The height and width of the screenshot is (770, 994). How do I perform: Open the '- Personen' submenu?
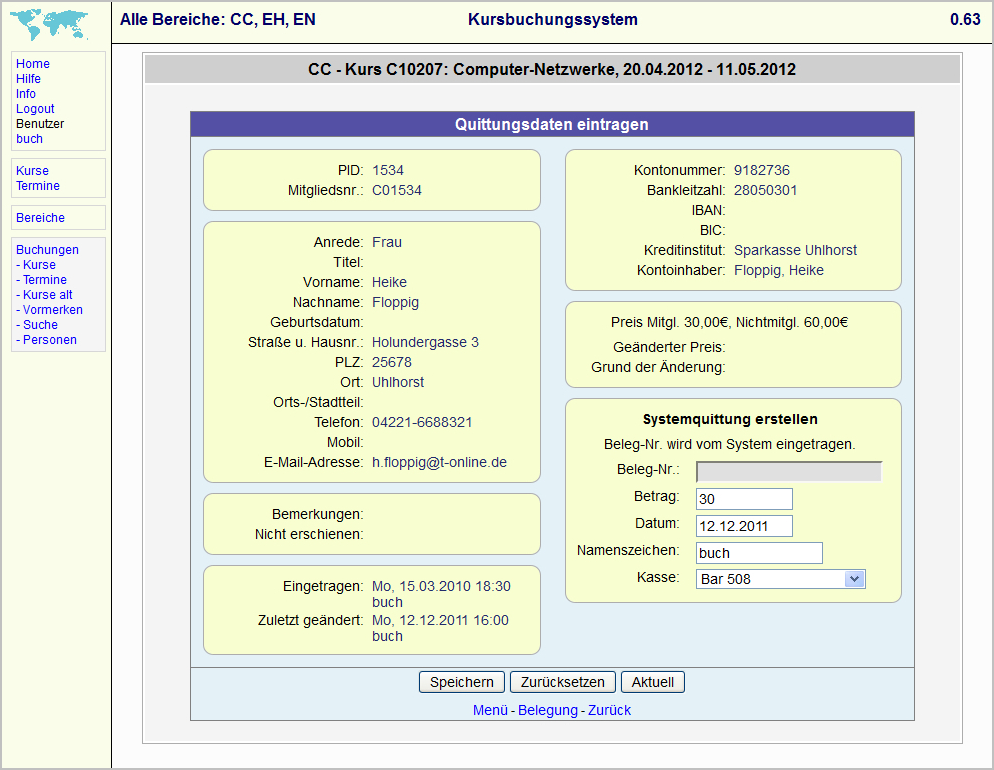pyautogui.click(x=46, y=340)
